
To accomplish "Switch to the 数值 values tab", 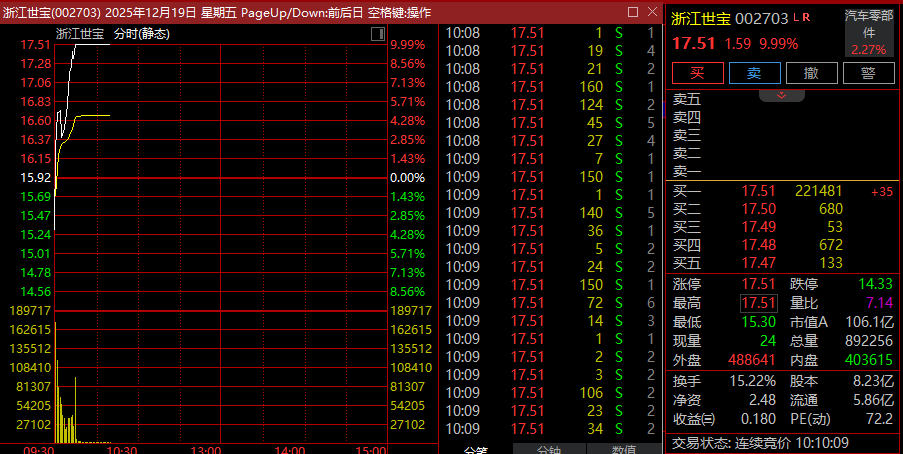I will click(624, 448).
